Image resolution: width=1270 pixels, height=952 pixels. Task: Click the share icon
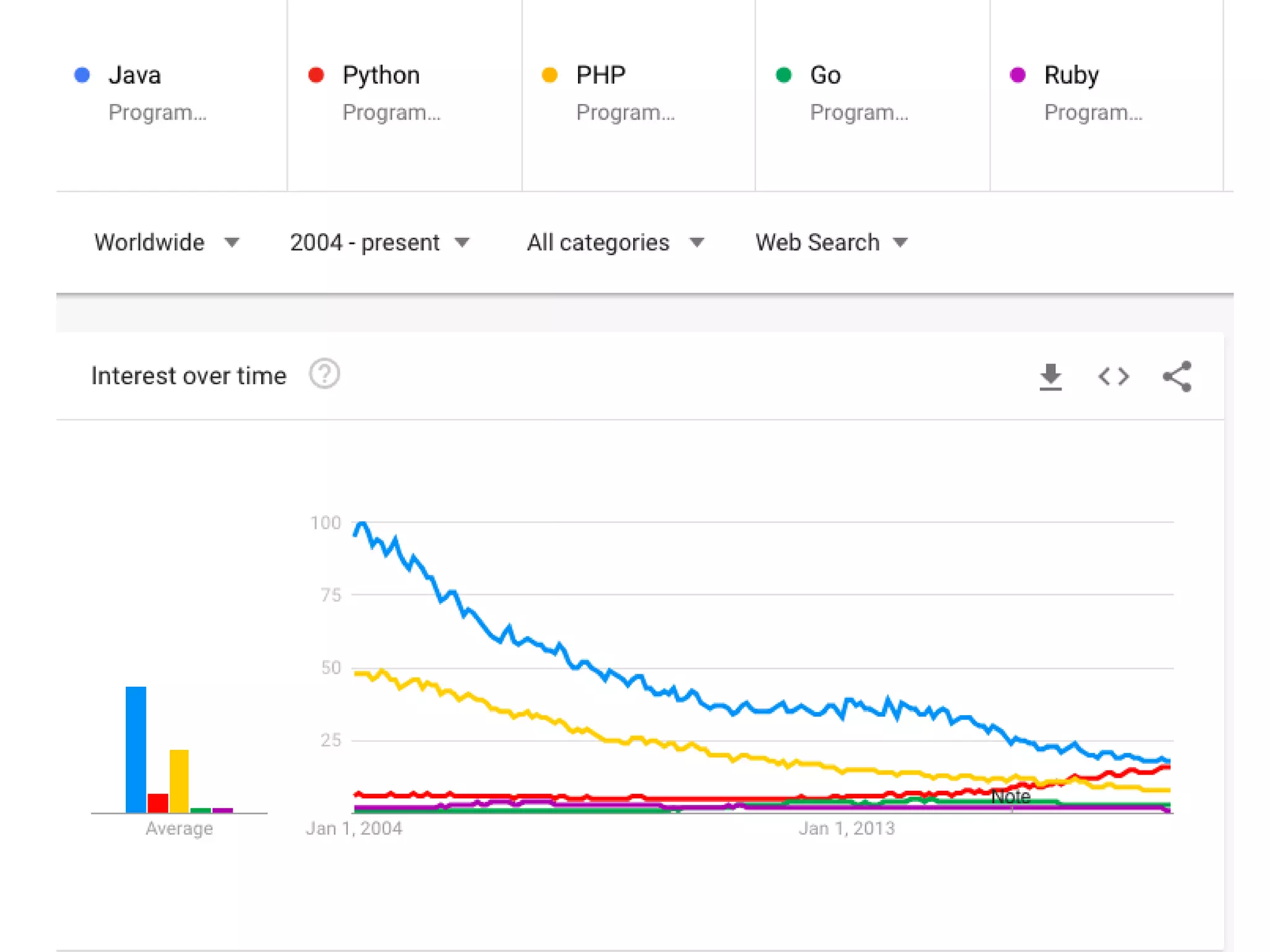click(1176, 377)
